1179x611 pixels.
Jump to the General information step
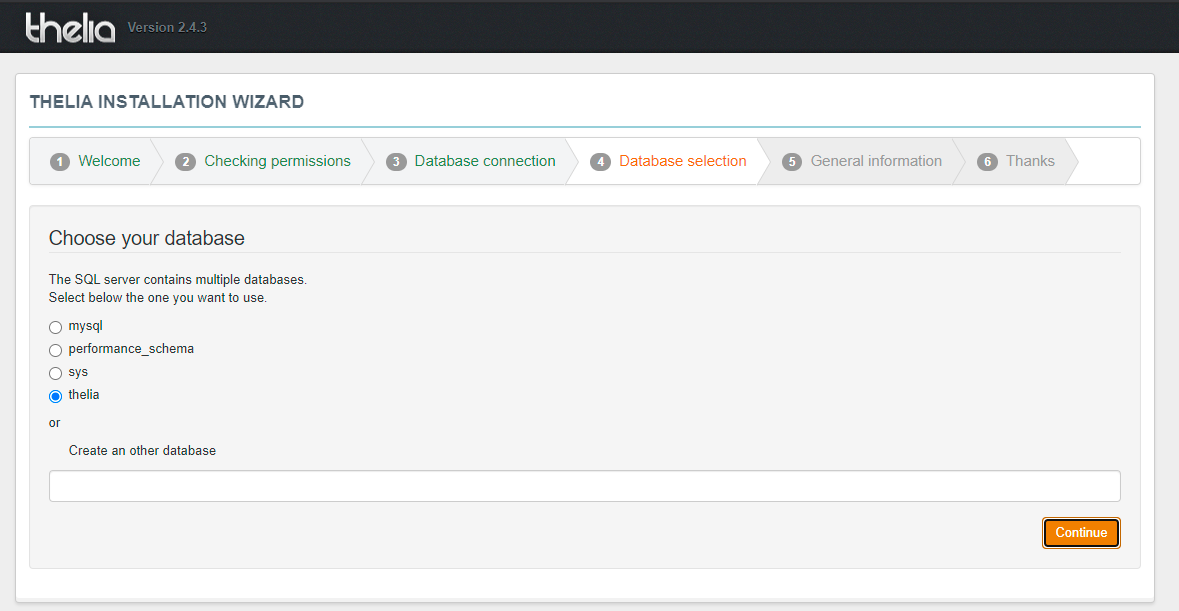click(x=876, y=161)
